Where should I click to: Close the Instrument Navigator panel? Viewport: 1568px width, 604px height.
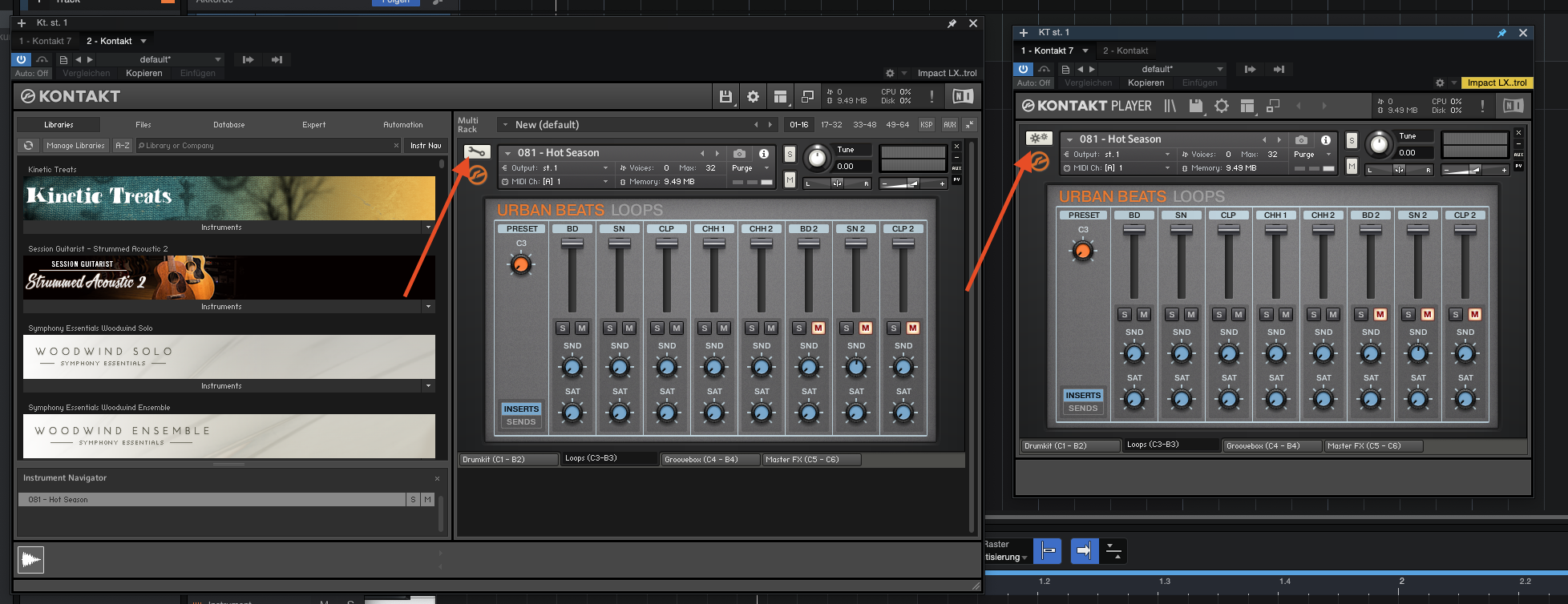(x=437, y=478)
